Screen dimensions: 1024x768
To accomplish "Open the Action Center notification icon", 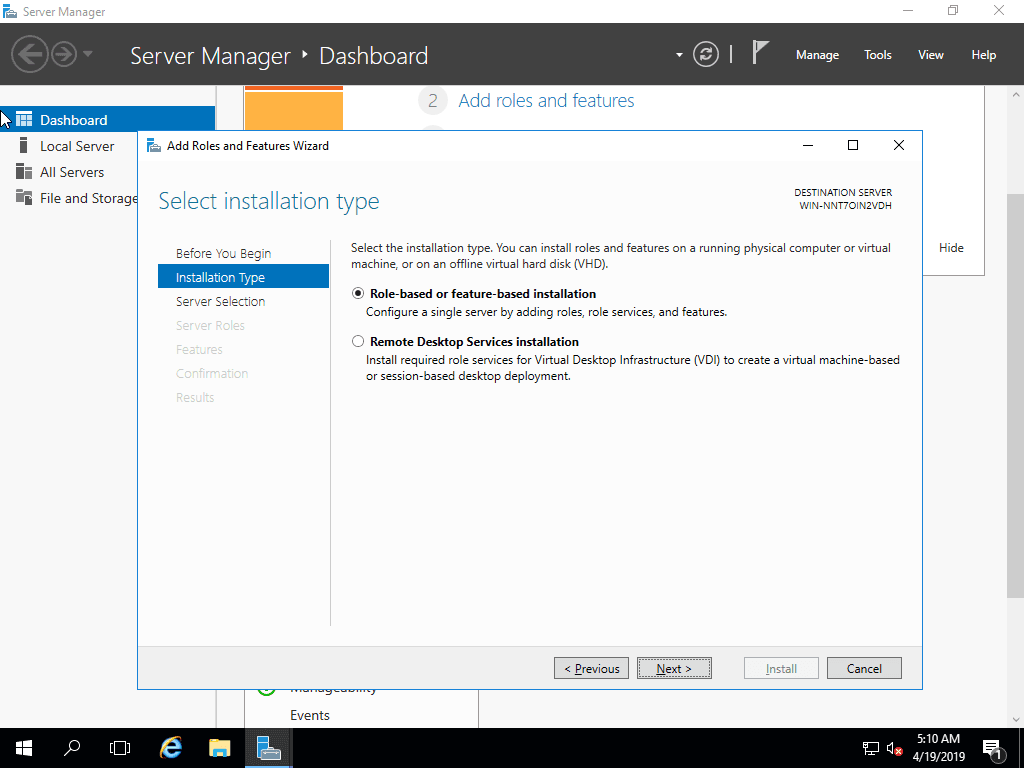I will (x=992, y=749).
